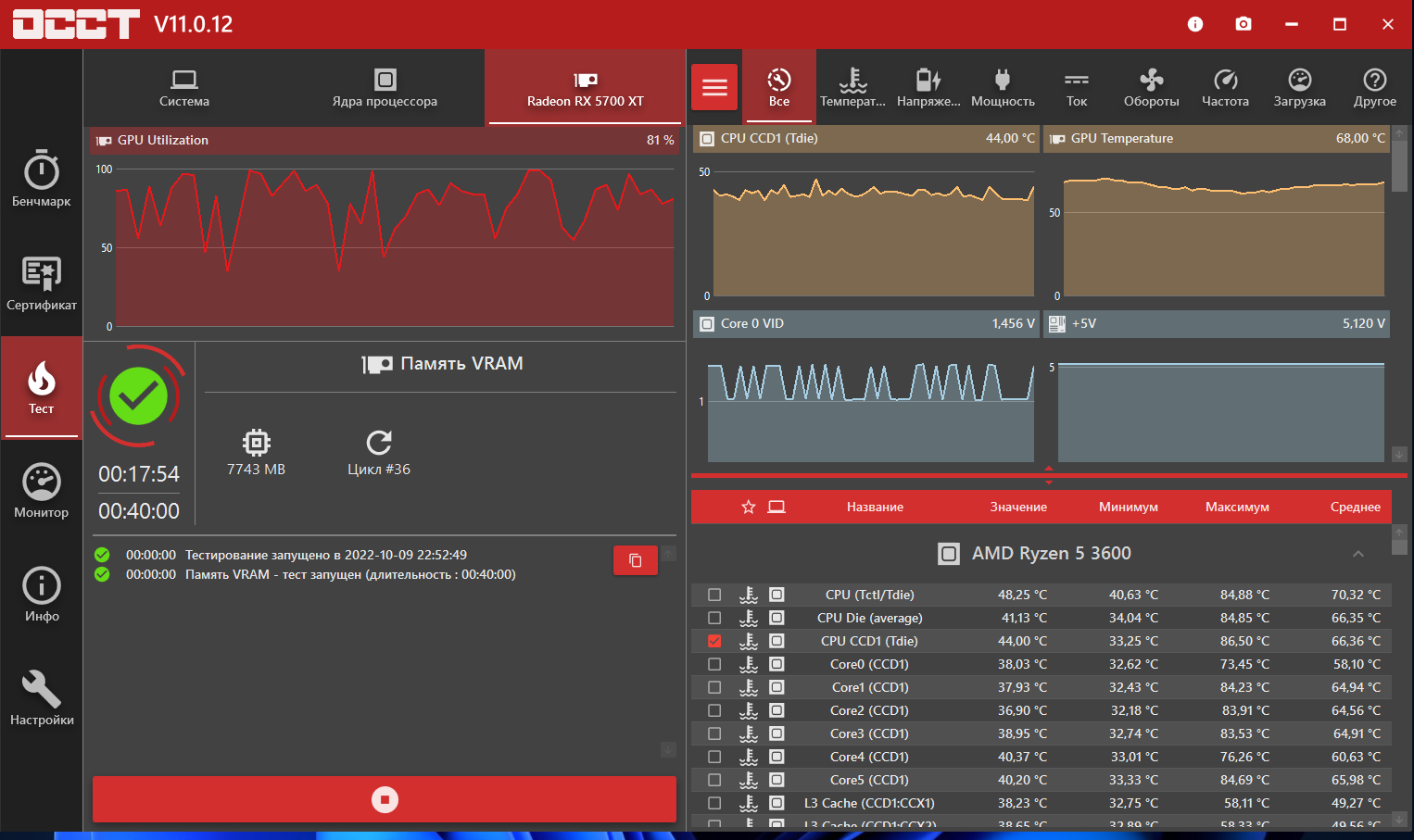Open the red hamburger menu
The height and width of the screenshot is (840, 1414).
click(x=714, y=87)
